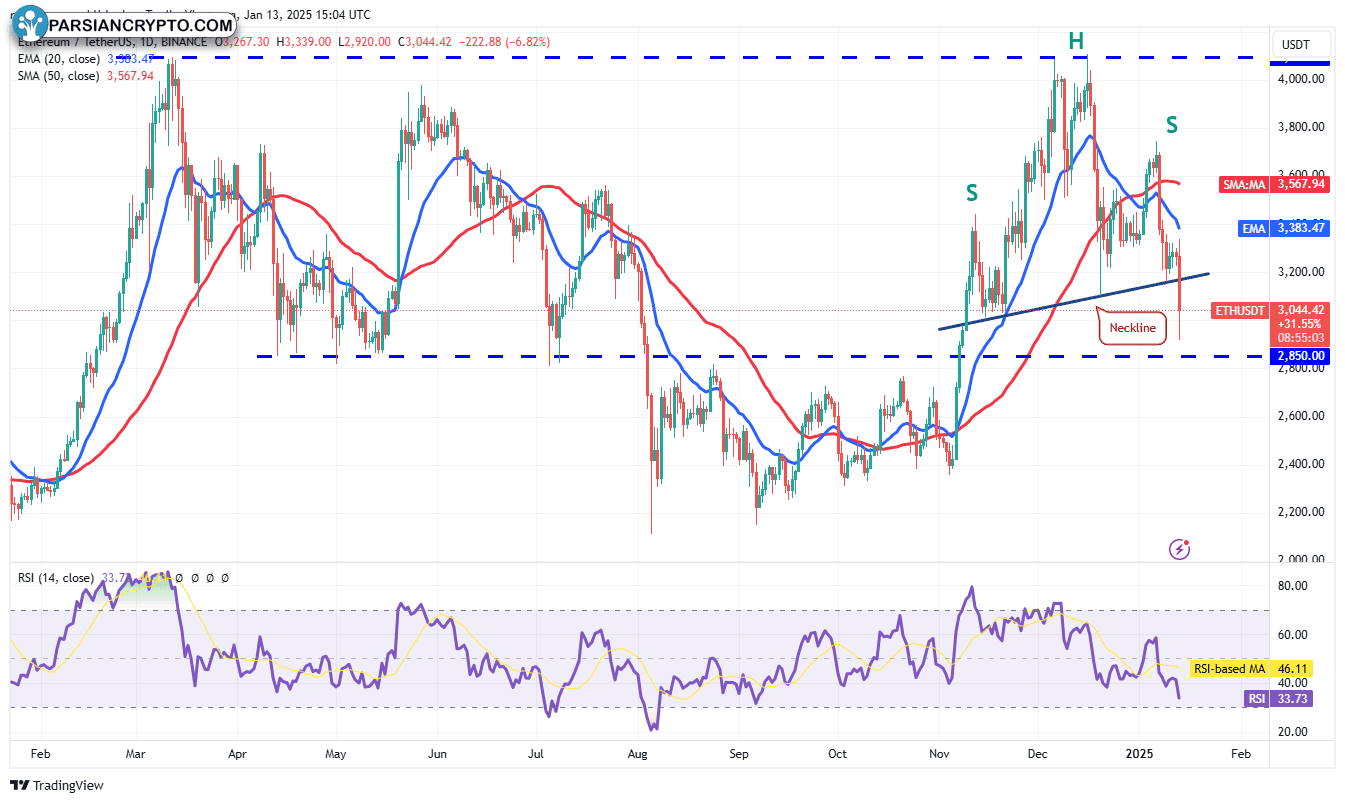Select the Neckline callout annotation
Viewport: 1345px width, 803px height.
(x=1132, y=327)
